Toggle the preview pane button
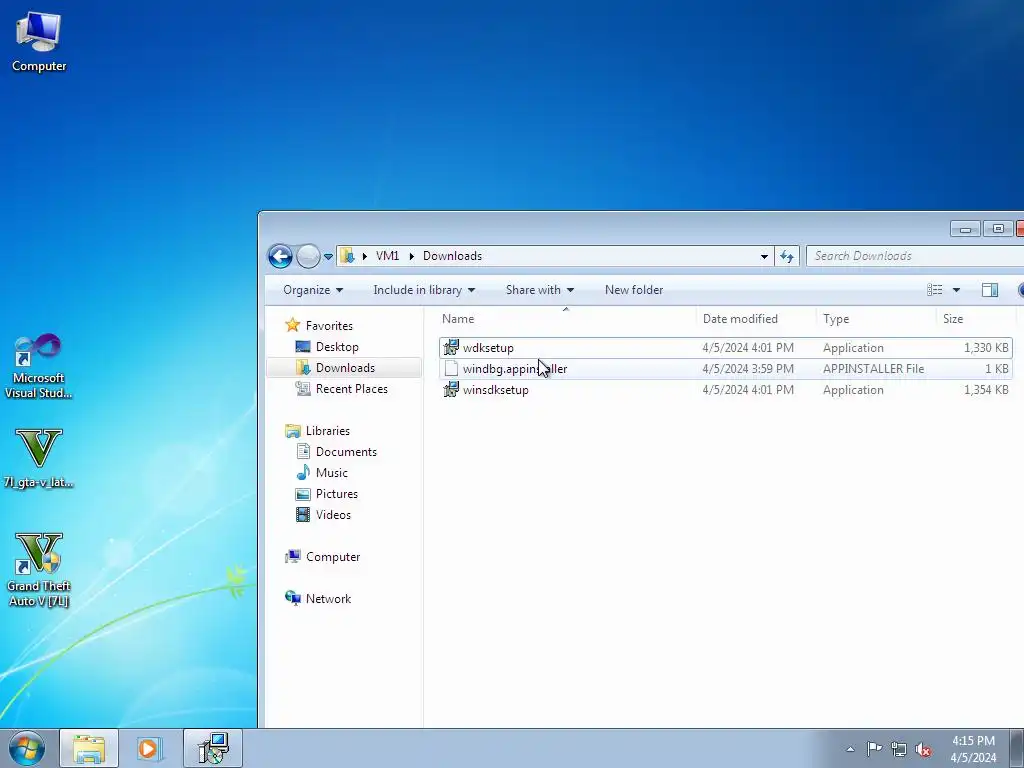 point(989,290)
